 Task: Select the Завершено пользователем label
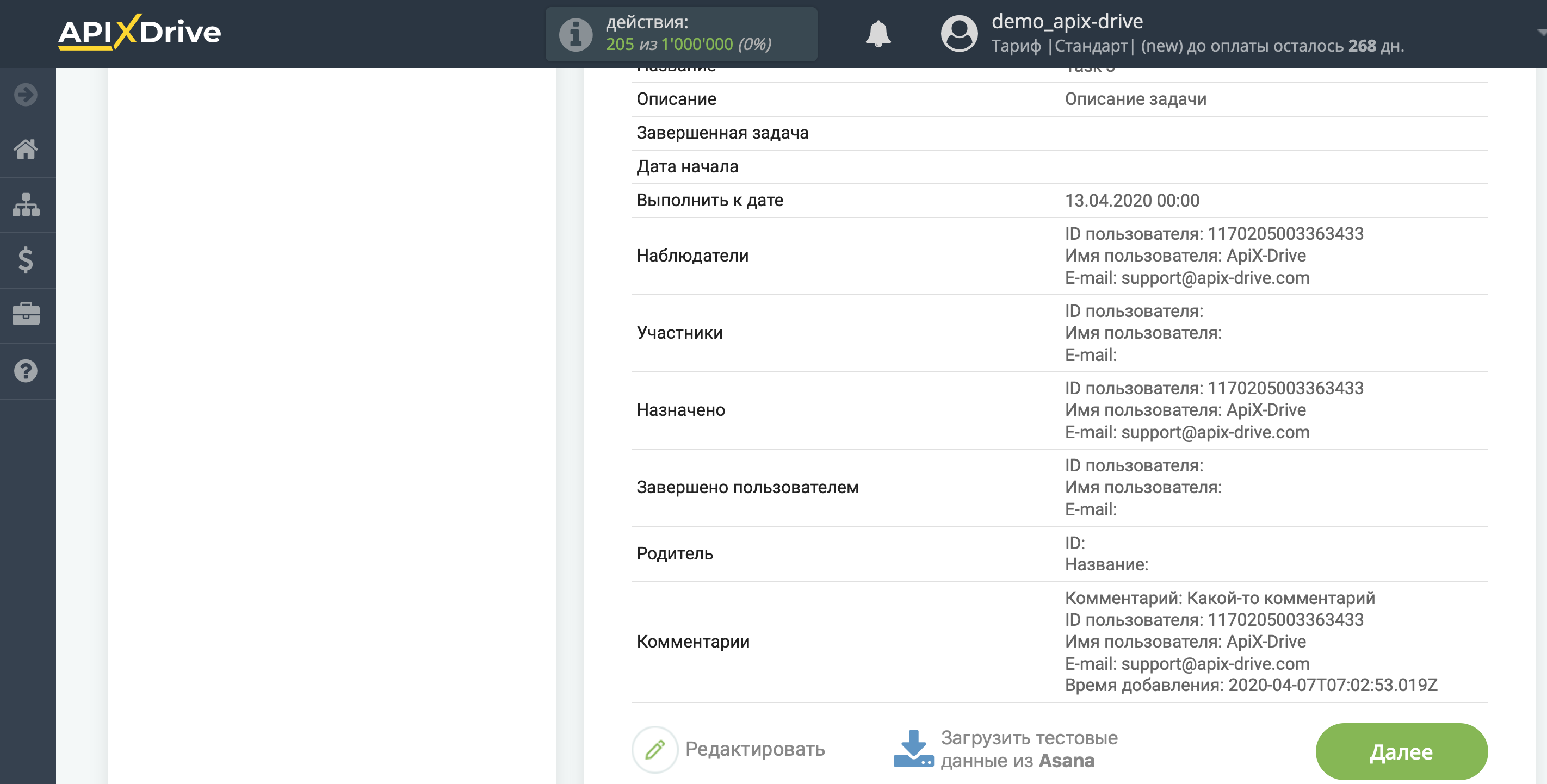pyautogui.click(x=748, y=487)
